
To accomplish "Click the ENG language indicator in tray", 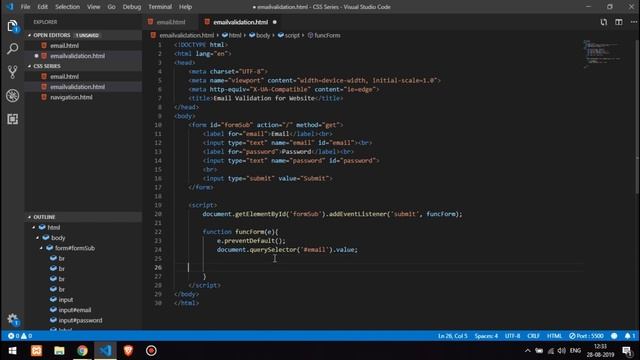I will [575, 351].
